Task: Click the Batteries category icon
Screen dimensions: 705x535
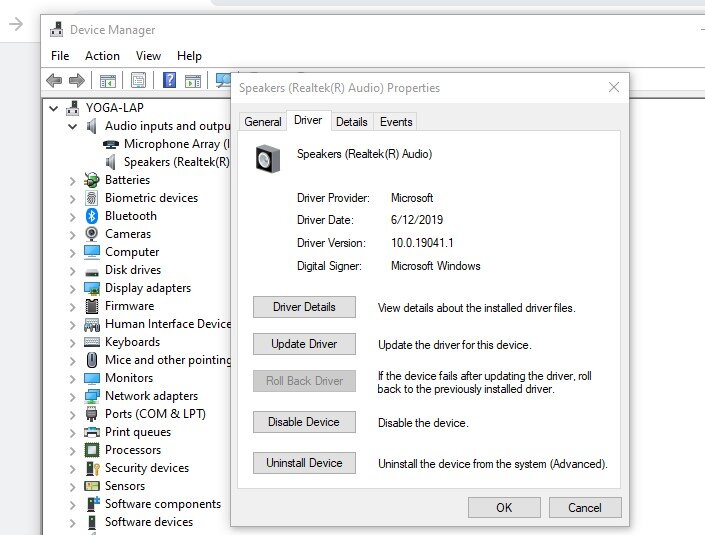Action: tap(91, 180)
